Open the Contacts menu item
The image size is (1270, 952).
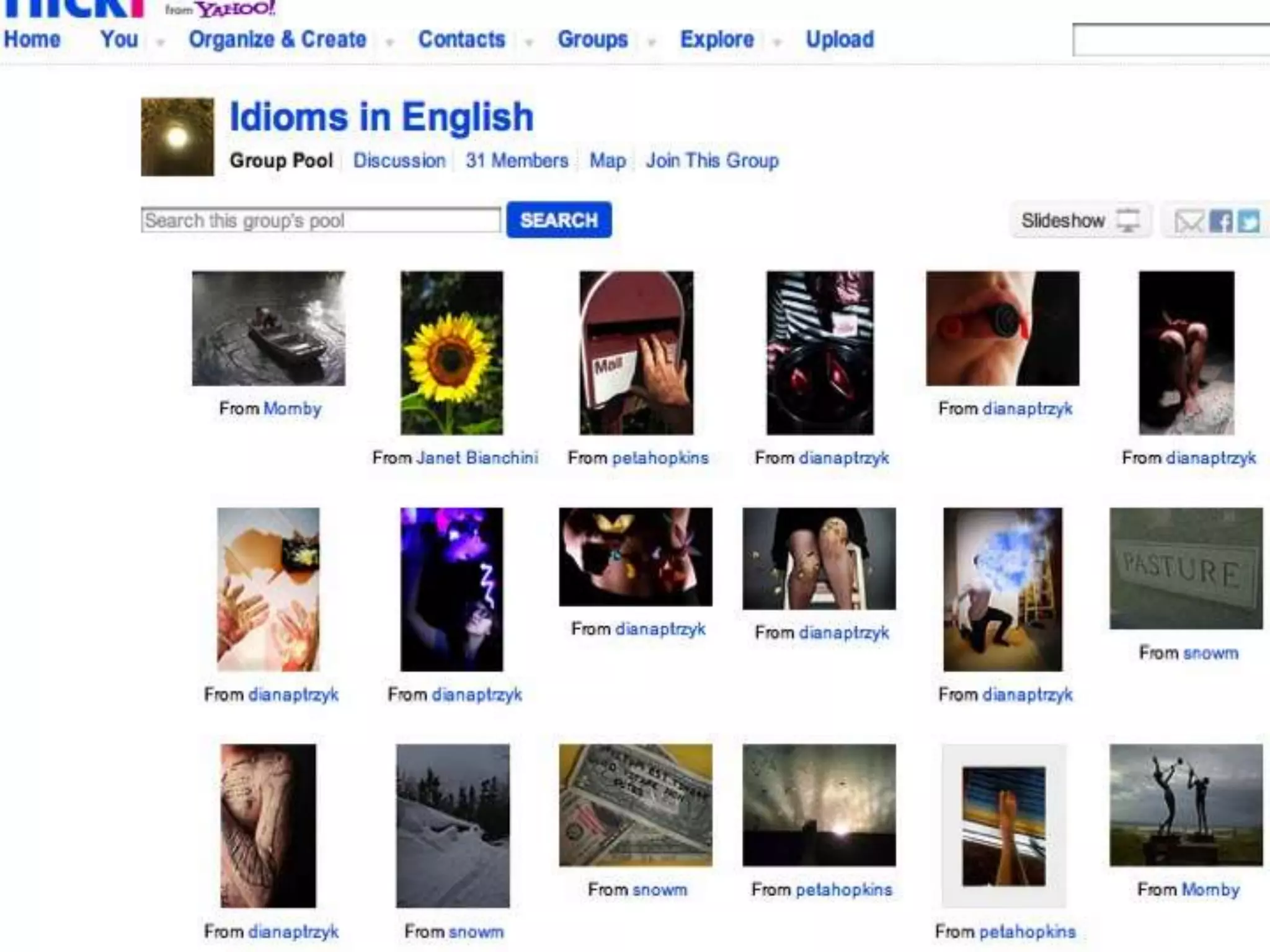pyautogui.click(x=462, y=39)
